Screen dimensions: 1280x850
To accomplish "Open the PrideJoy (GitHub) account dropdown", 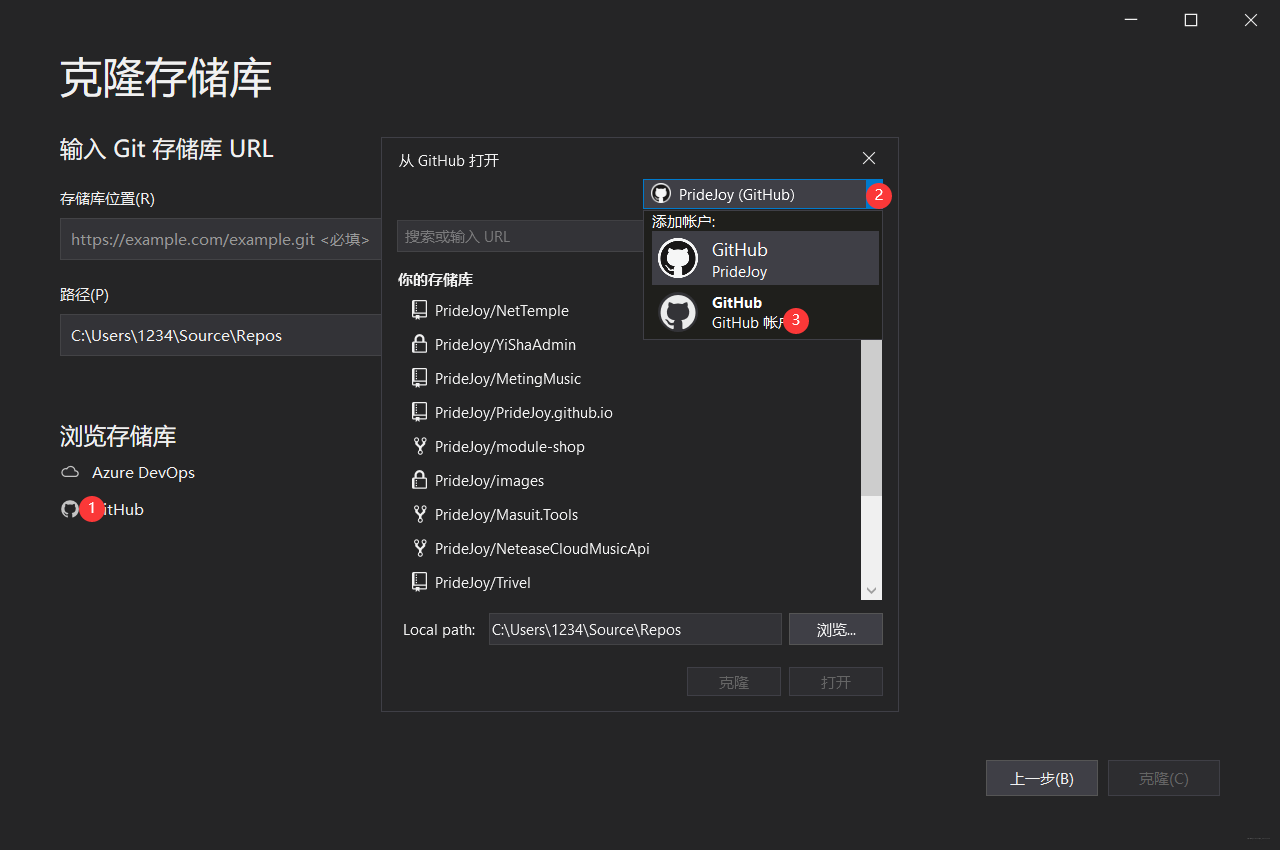I will [762, 194].
